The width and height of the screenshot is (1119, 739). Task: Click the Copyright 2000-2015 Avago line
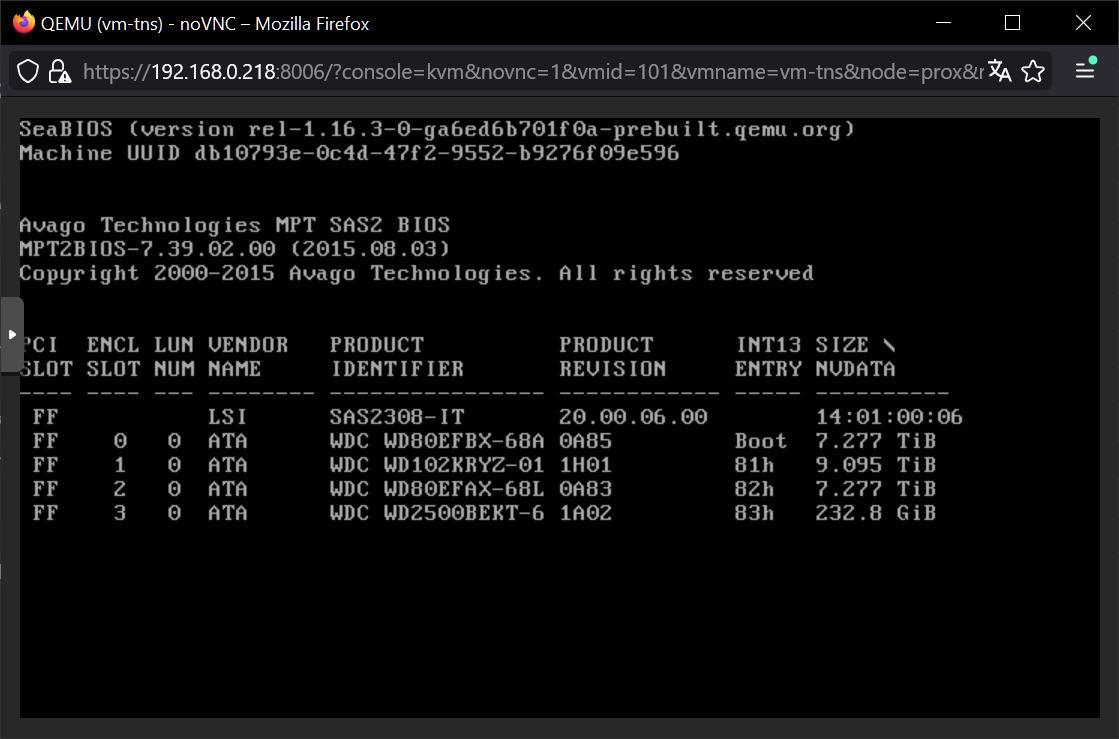416,273
